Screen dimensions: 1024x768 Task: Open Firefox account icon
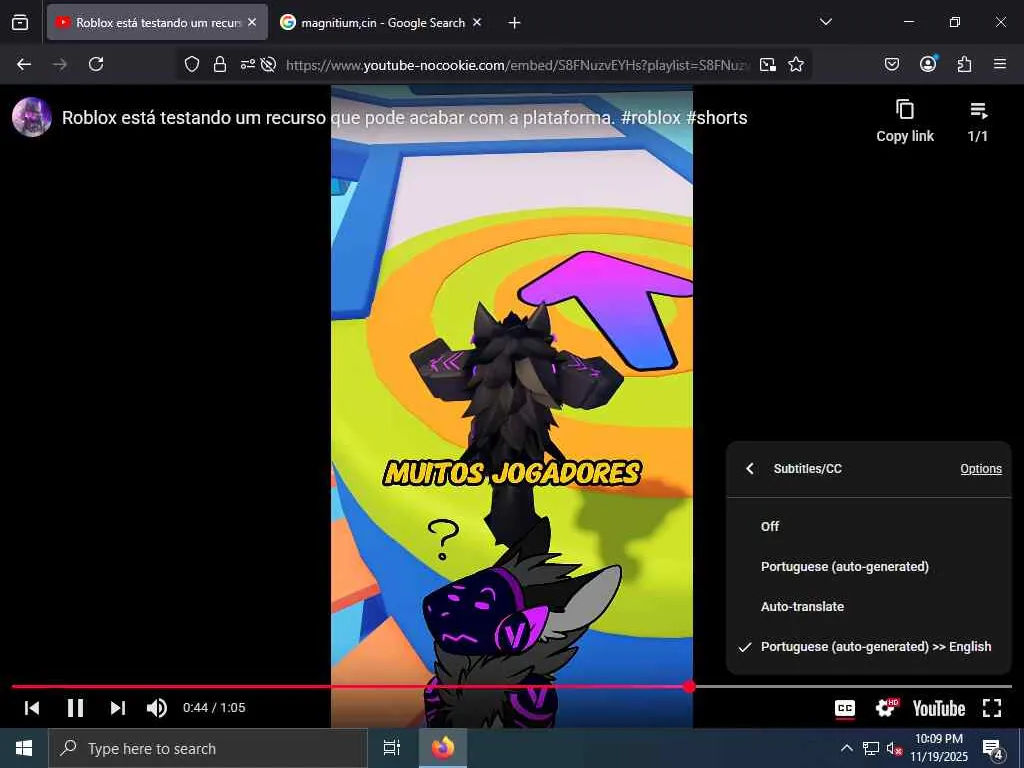pos(928,64)
